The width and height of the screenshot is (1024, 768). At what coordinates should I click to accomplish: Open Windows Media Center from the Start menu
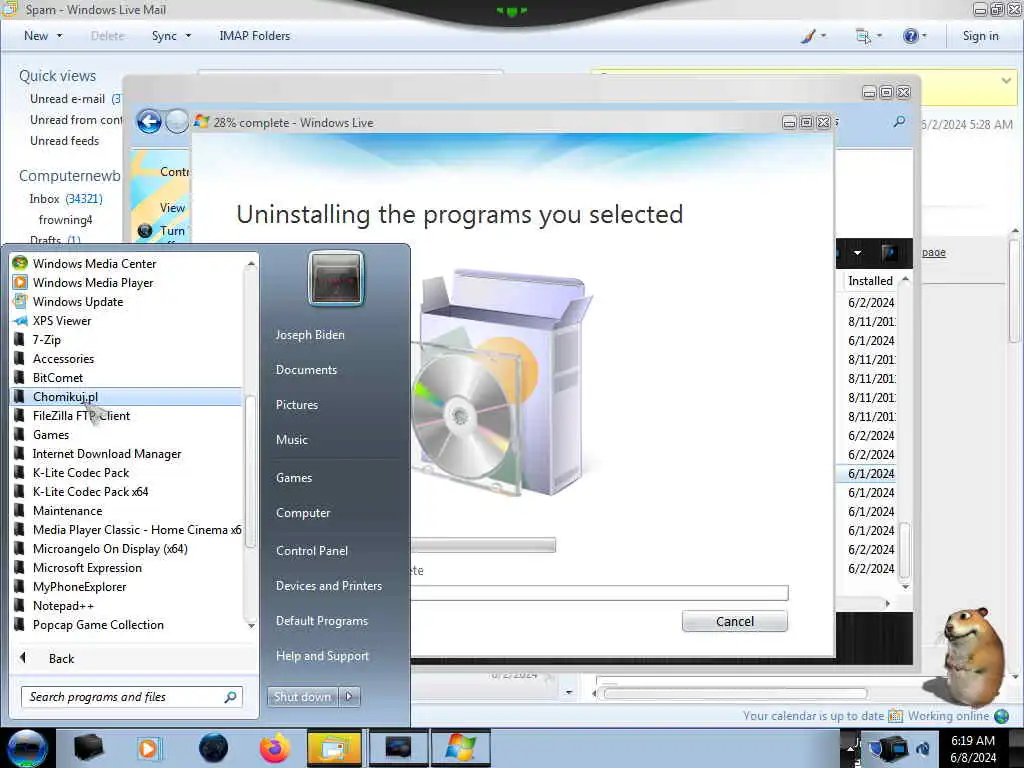click(x=95, y=264)
